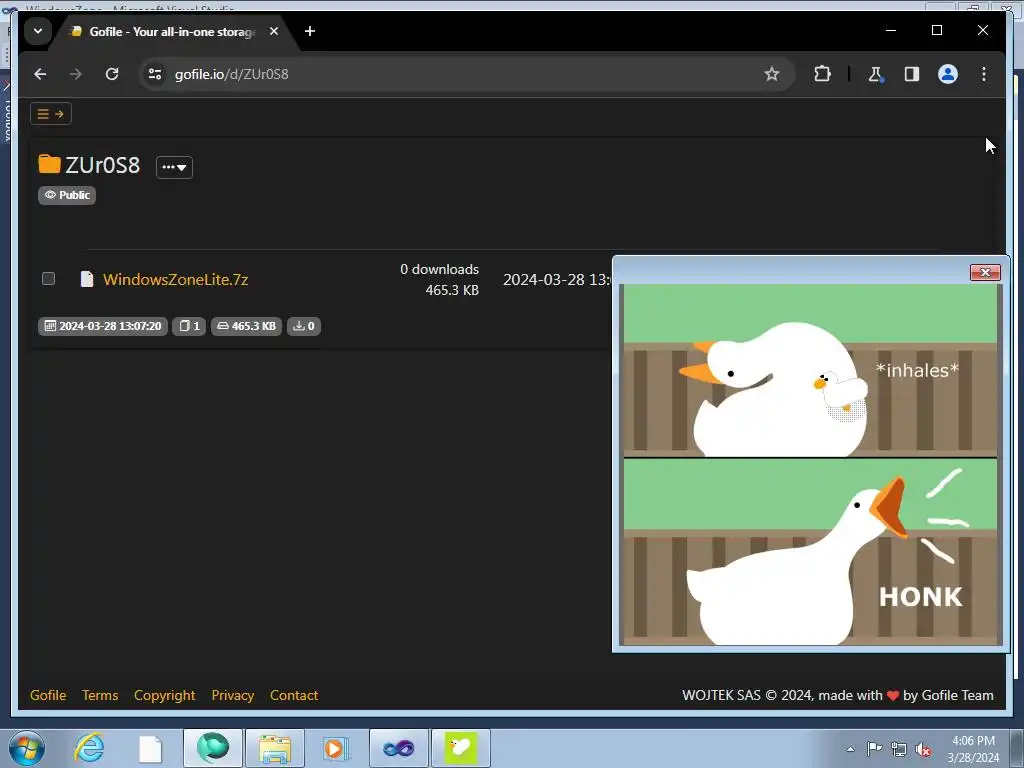Click the WindowsZoneLite.7z file icon
Image resolution: width=1024 pixels, height=768 pixels.
click(x=86, y=279)
